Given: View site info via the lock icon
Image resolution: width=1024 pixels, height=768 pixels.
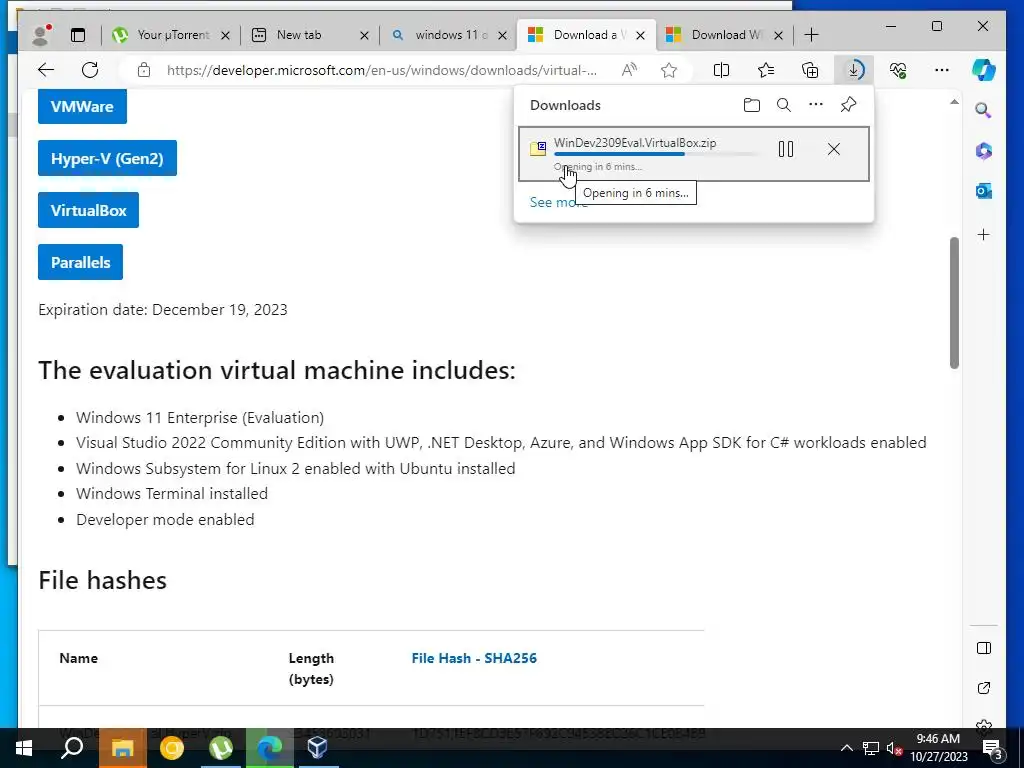Looking at the screenshot, I should point(144,70).
